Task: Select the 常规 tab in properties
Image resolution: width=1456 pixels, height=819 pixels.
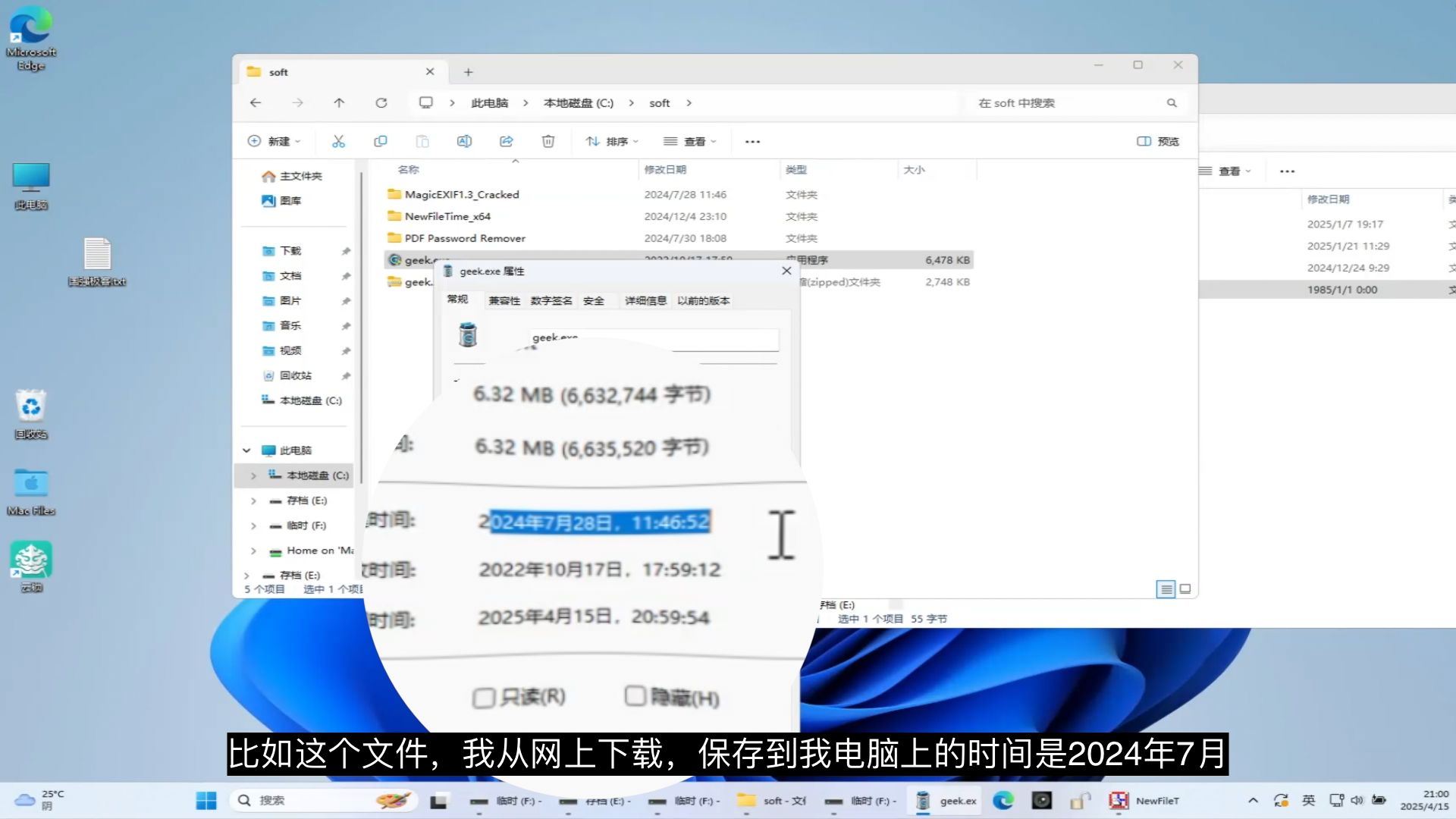Action: click(x=457, y=300)
